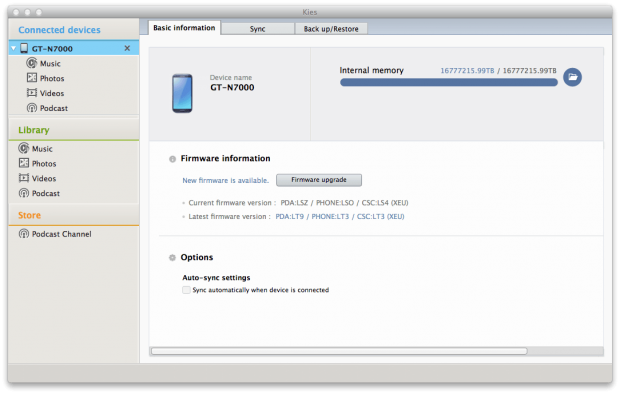Open the device Music icon under GT-N7000
Viewport: 620px width, 394px height.
point(32,63)
